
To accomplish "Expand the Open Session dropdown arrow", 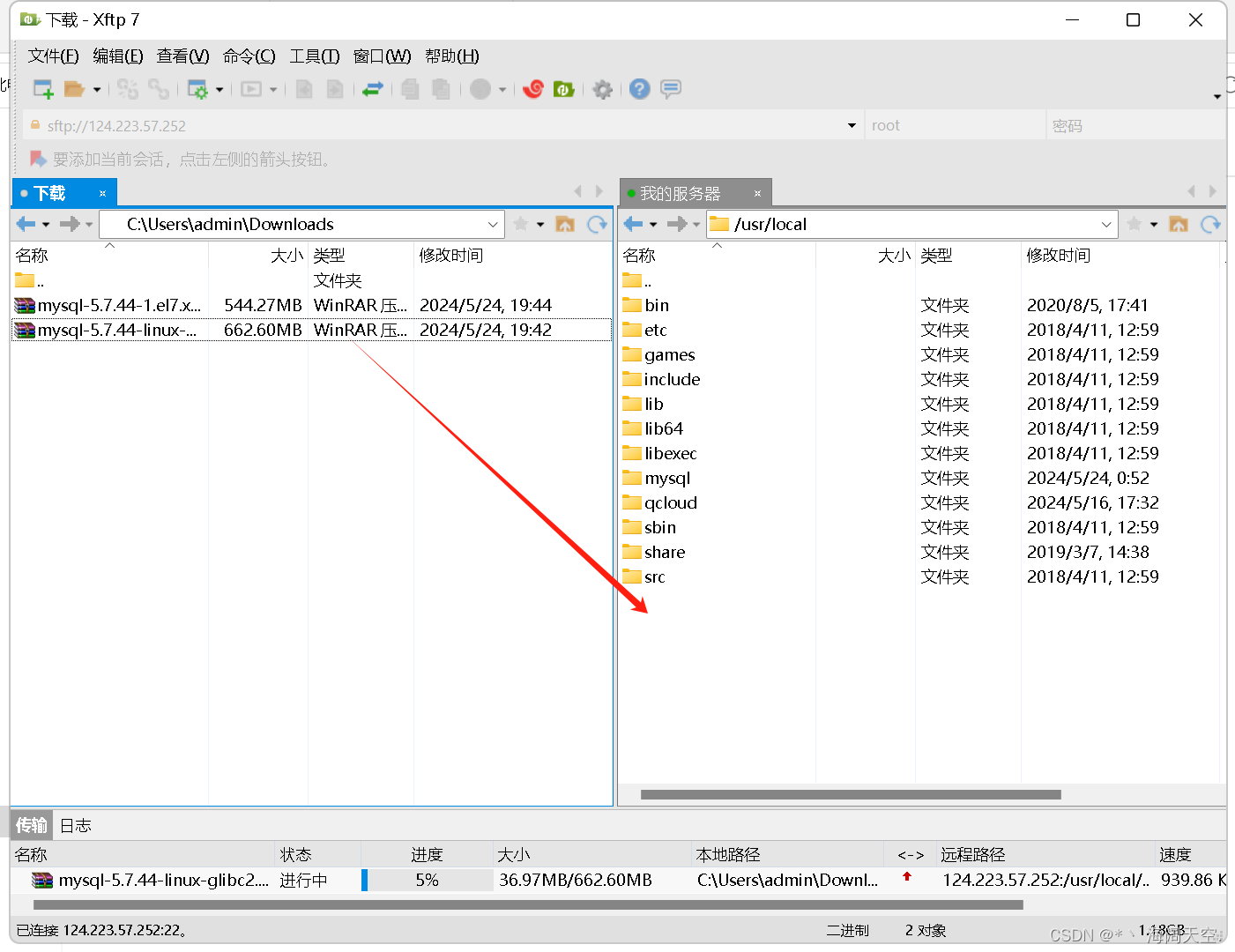I will pyautogui.click(x=97, y=90).
